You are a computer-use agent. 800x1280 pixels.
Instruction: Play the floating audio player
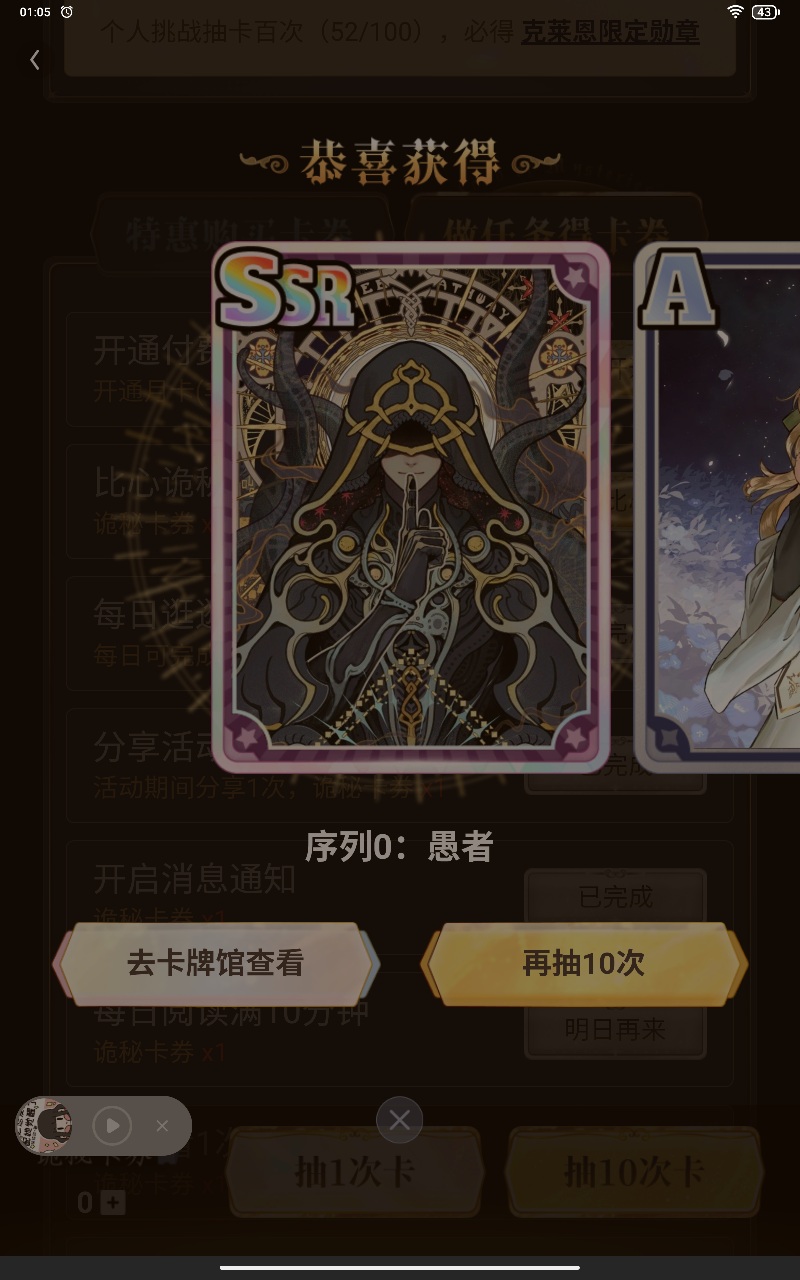112,1126
